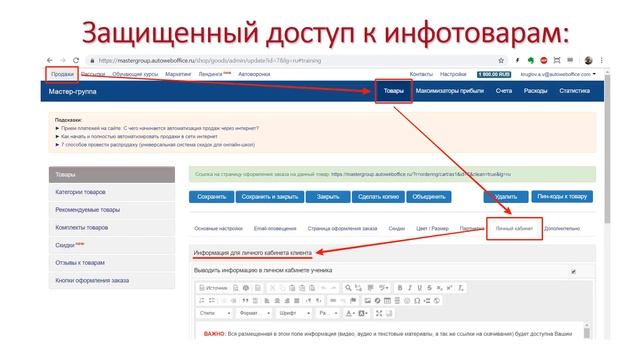Image resolution: width=640 pixels, height=360 pixels.
Task: Click the page vertical scrollbar
Action: (607, 149)
